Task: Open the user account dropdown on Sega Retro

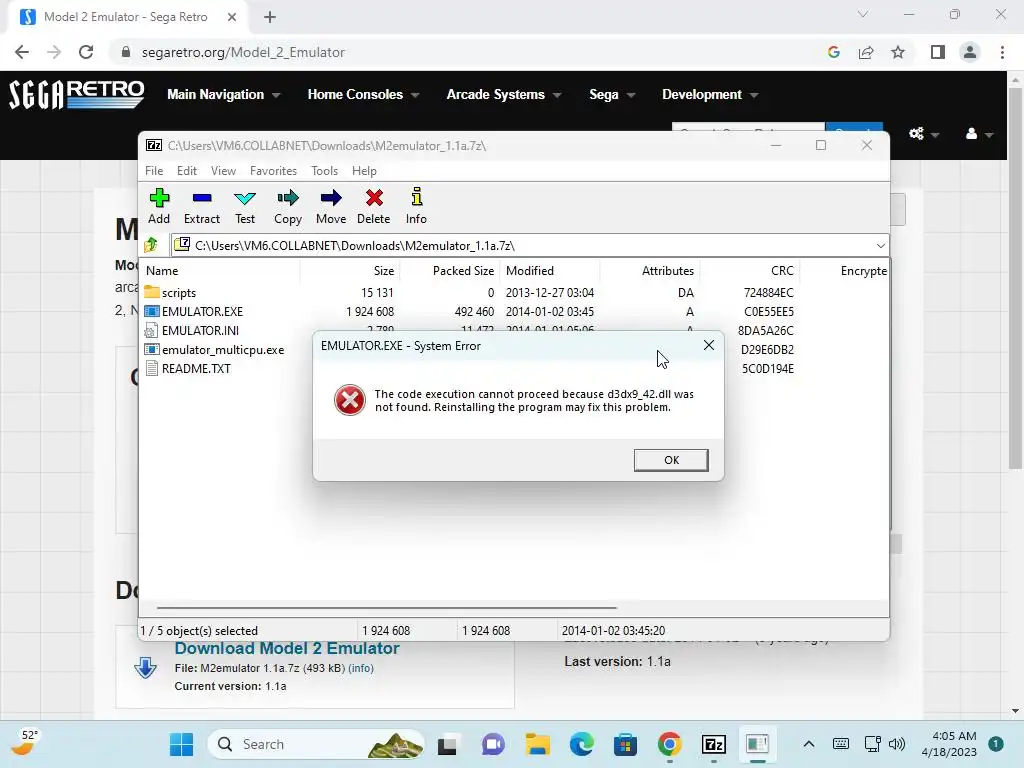Action: [979, 134]
